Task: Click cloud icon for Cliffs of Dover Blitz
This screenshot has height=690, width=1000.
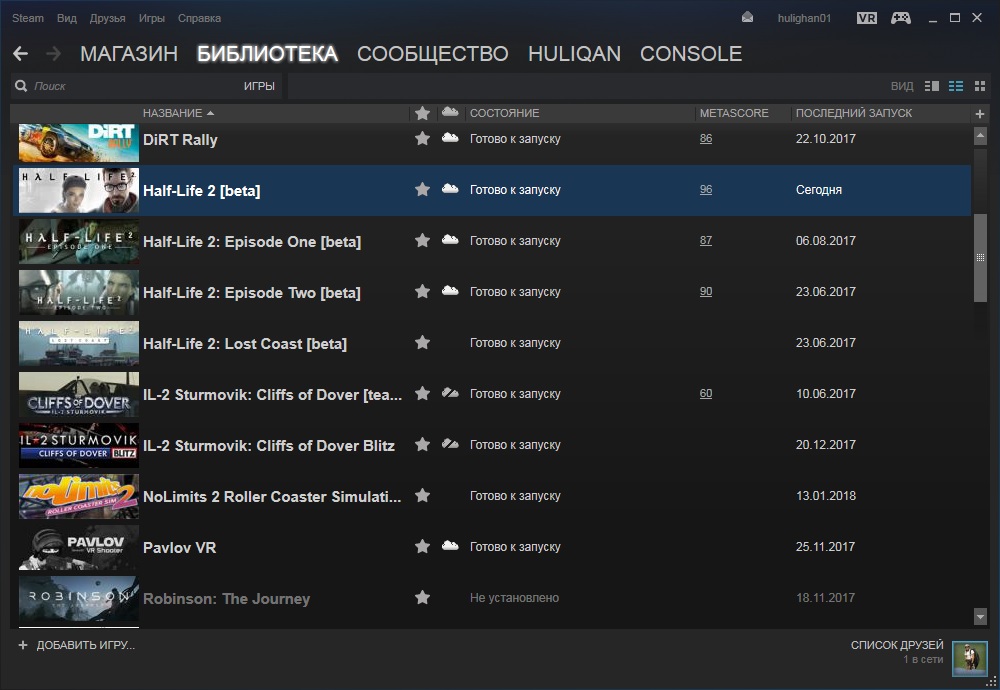Action: pos(450,443)
